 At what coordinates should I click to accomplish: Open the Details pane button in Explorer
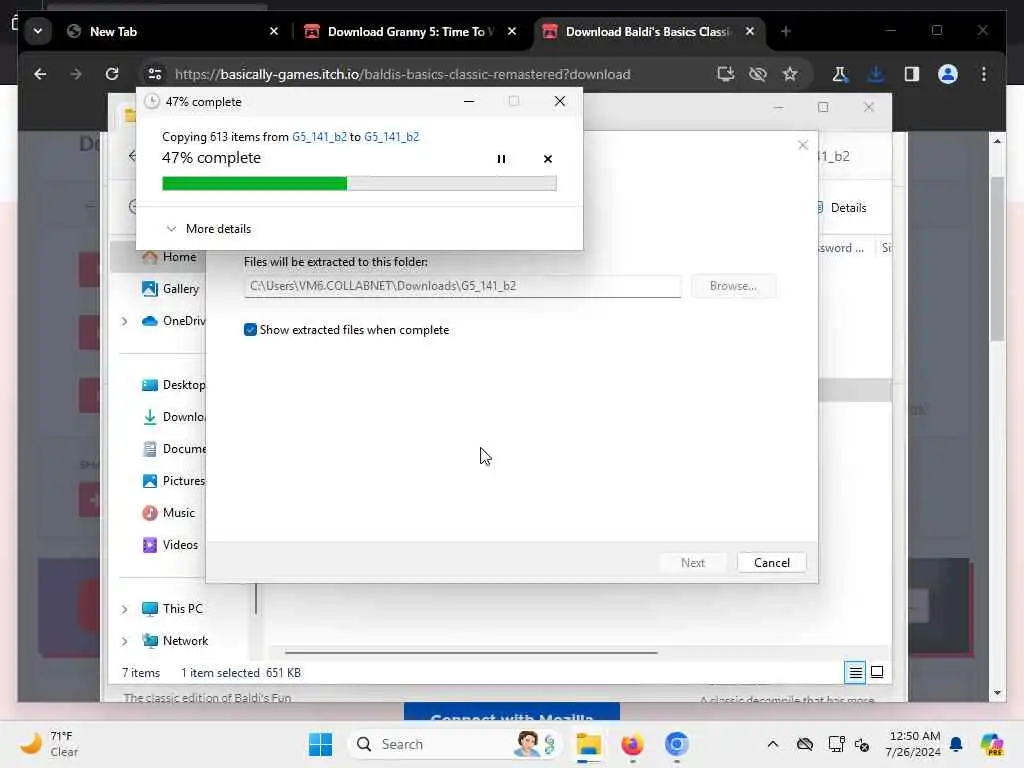tap(841, 208)
